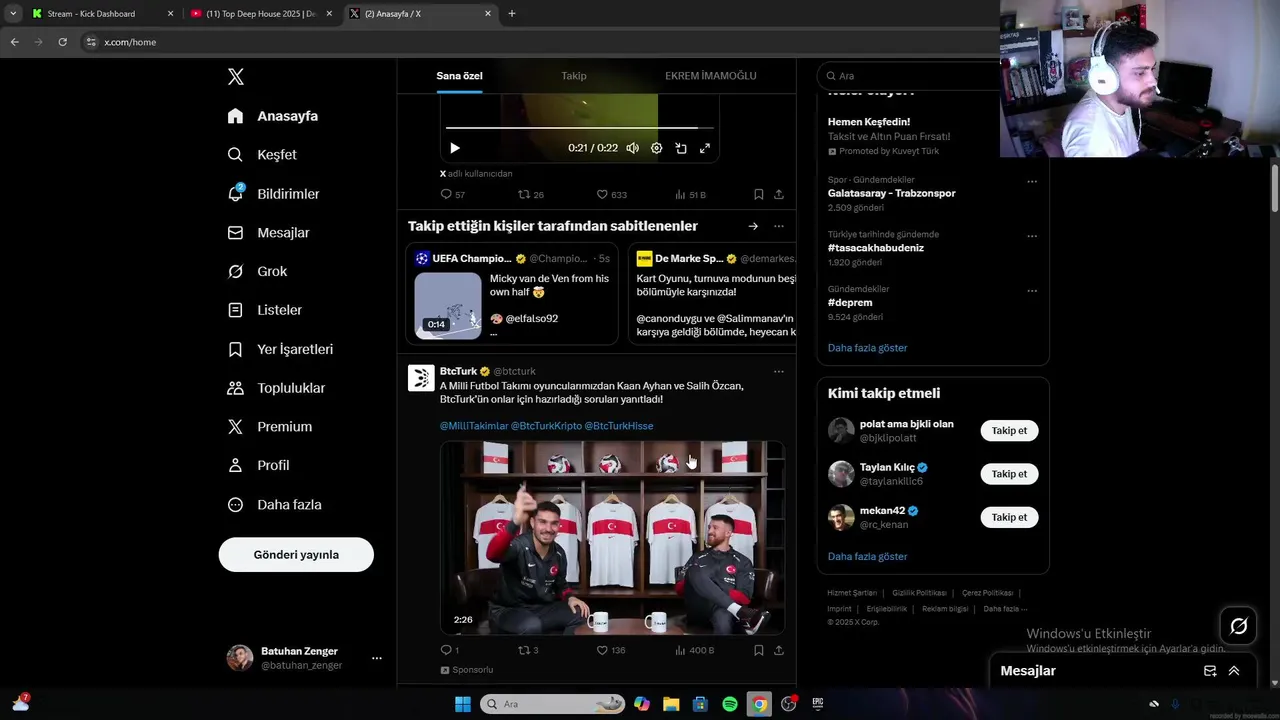Screen dimensions: 1280x720
Task: Like the post with 633 likes
Action: click(x=612, y=194)
